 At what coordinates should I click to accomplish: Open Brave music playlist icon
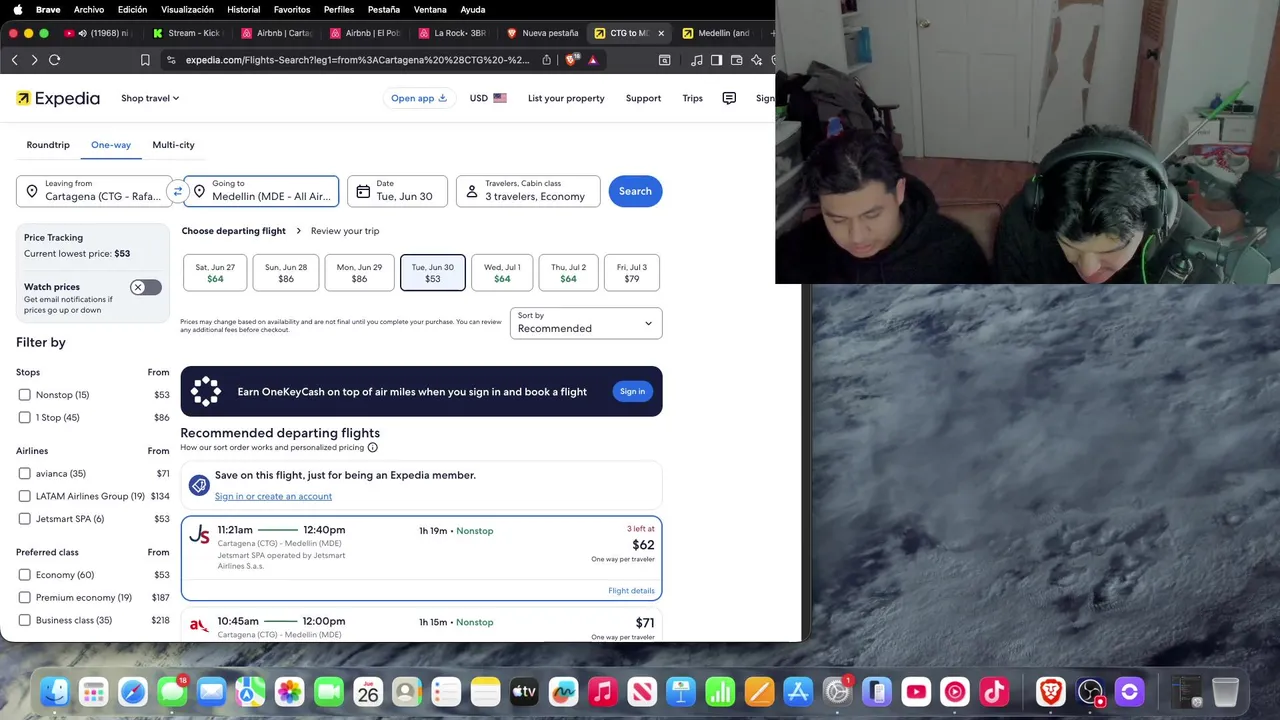pos(697,60)
